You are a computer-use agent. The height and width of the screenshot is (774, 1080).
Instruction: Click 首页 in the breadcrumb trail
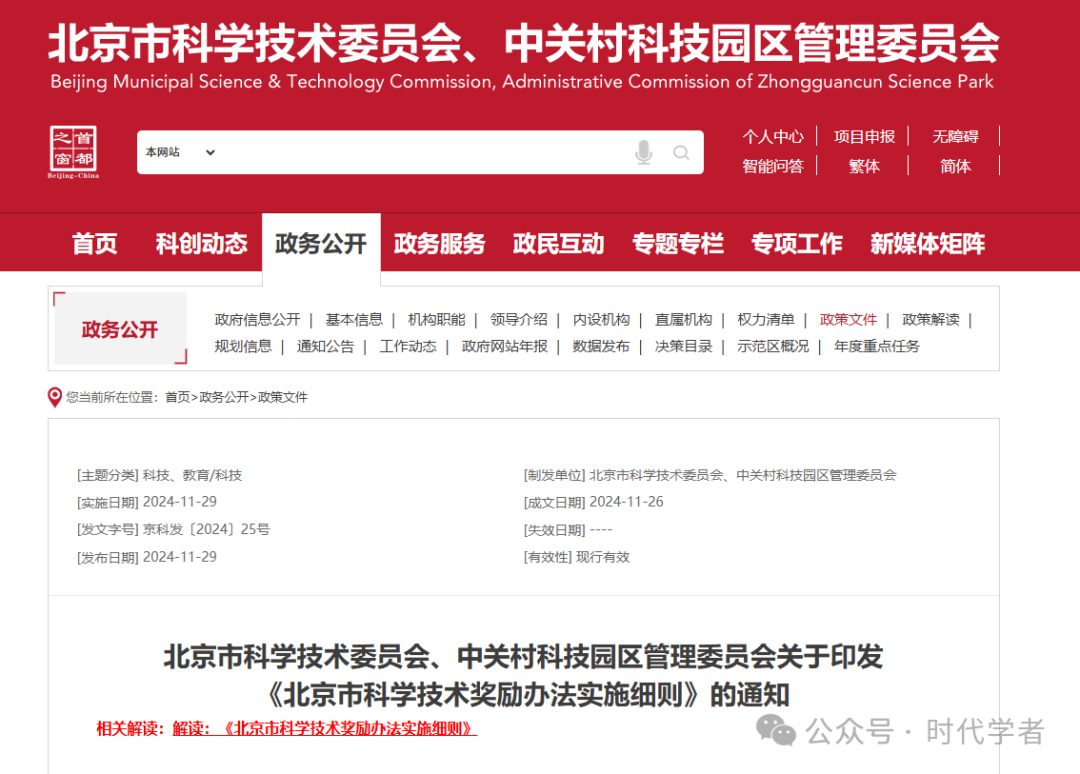[178, 397]
